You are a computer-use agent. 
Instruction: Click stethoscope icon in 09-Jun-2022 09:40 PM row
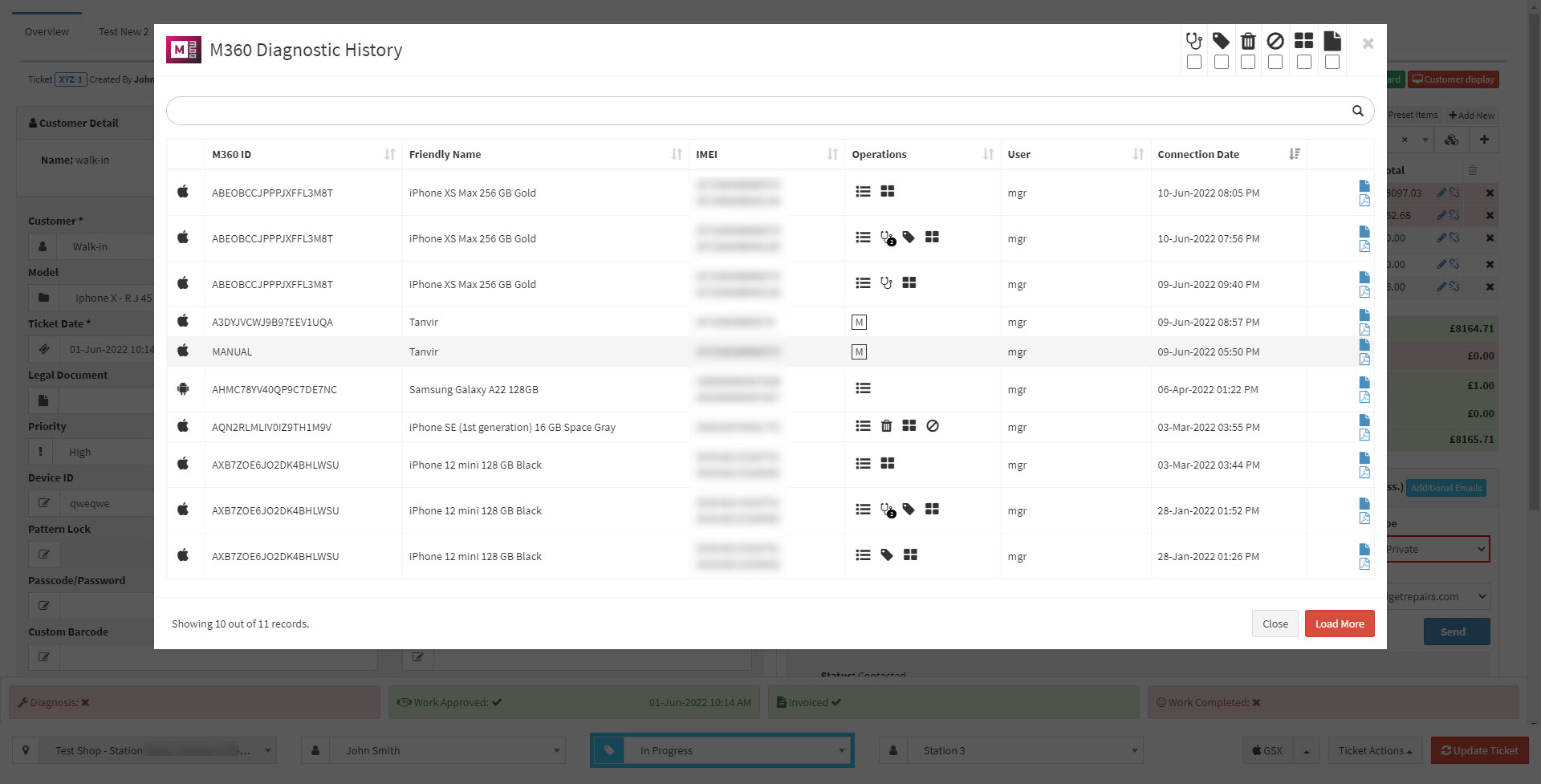point(886,283)
